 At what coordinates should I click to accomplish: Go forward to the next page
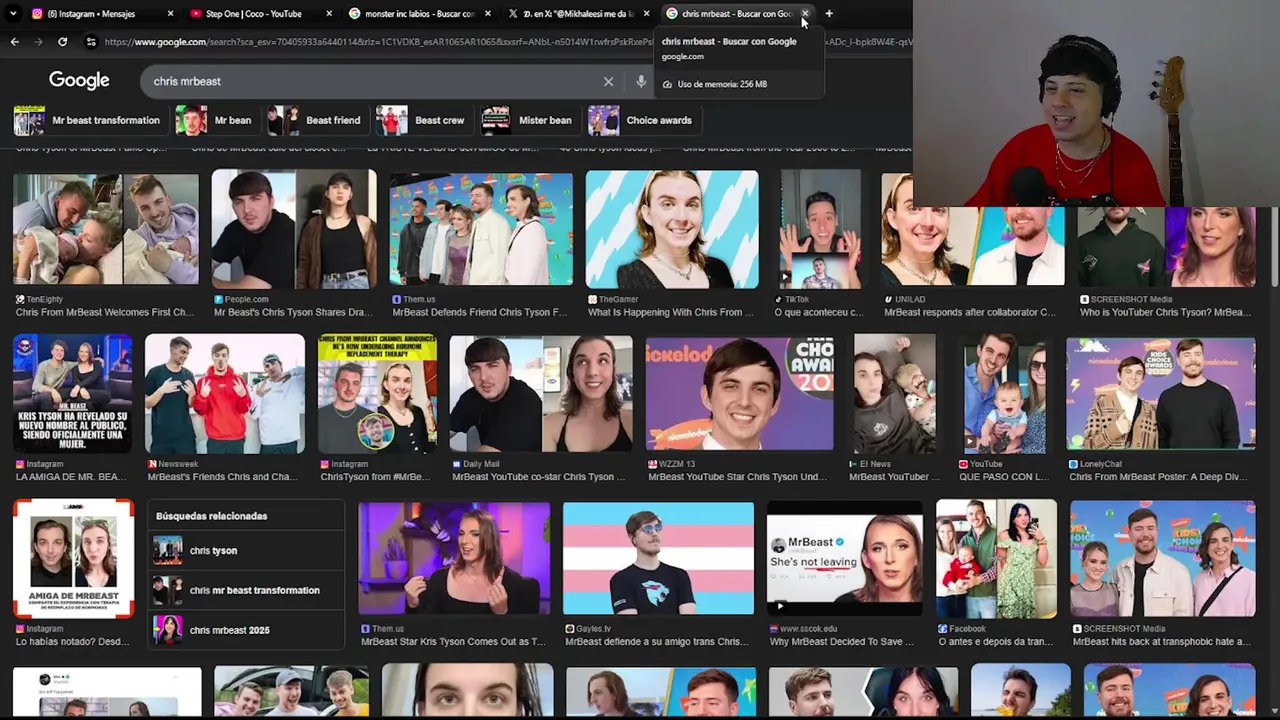[38, 42]
